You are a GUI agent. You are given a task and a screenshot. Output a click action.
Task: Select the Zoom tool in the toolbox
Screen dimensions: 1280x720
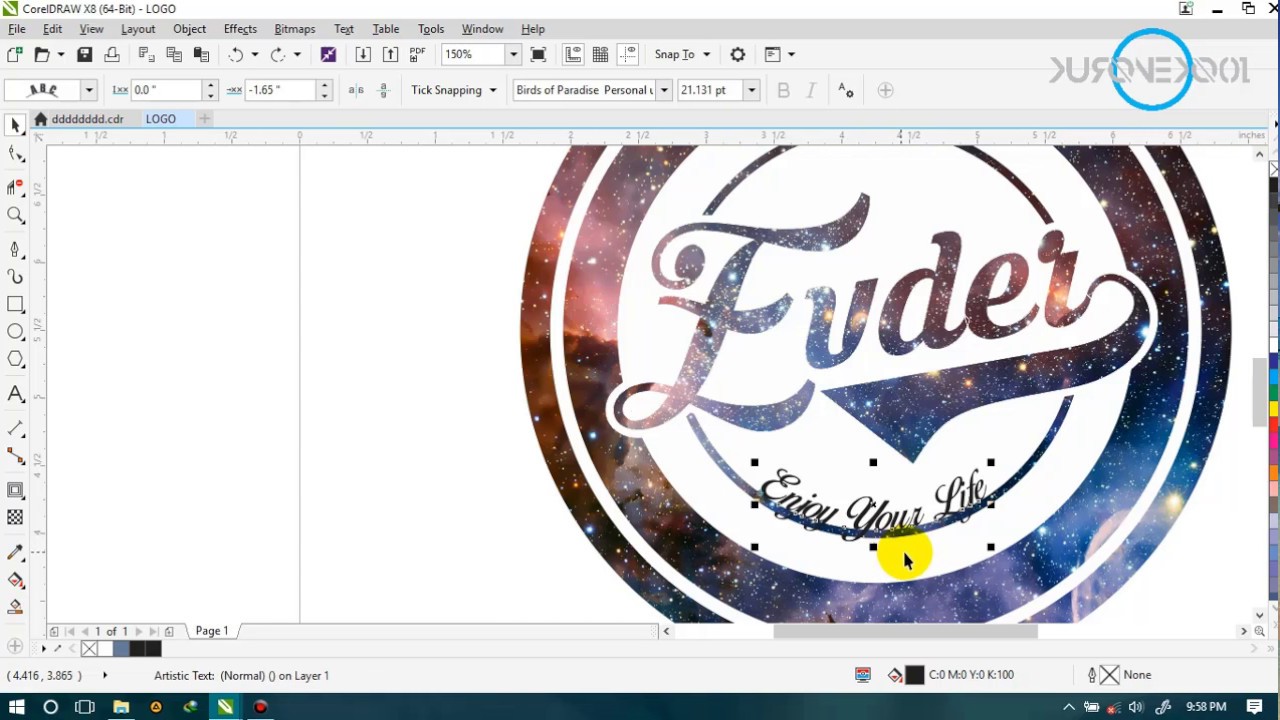(x=15, y=215)
